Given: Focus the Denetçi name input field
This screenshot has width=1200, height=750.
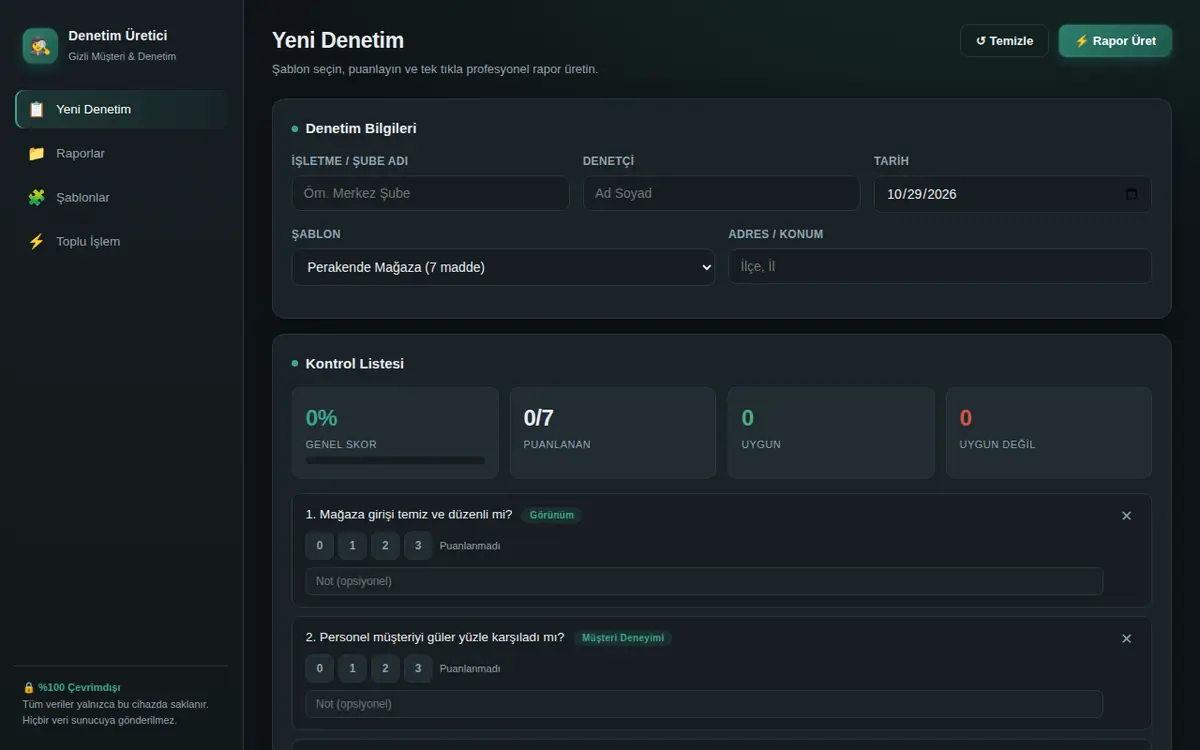Looking at the screenshot, I should coord(721,193).
